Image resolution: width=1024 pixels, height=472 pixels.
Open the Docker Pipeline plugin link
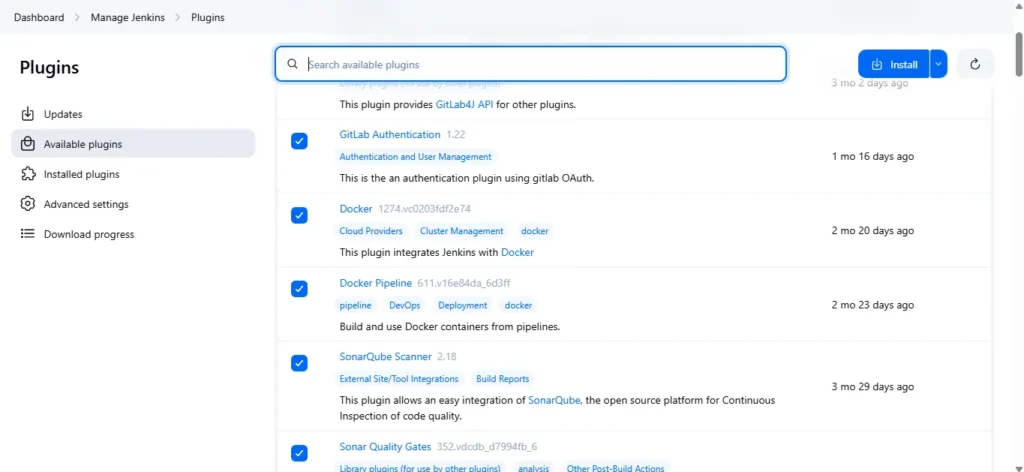pos(375,283)
